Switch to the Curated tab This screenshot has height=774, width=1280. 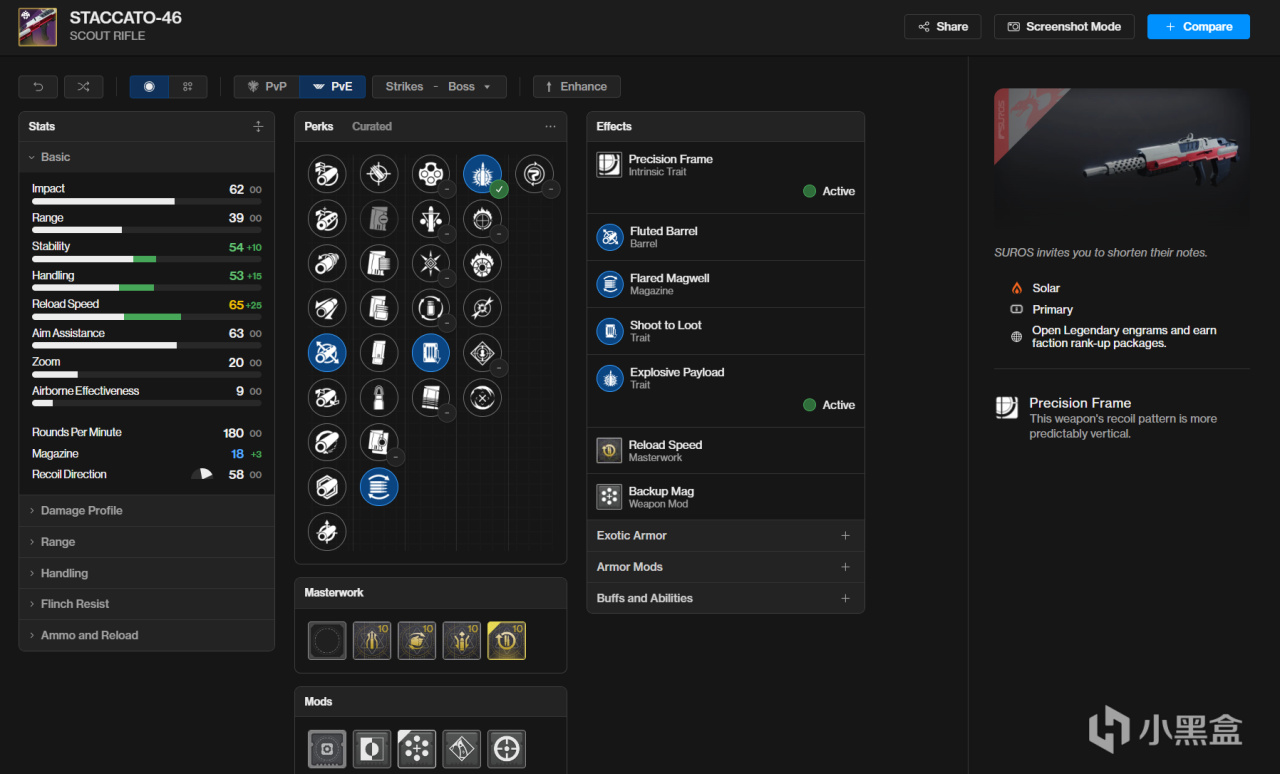(372, 127)
